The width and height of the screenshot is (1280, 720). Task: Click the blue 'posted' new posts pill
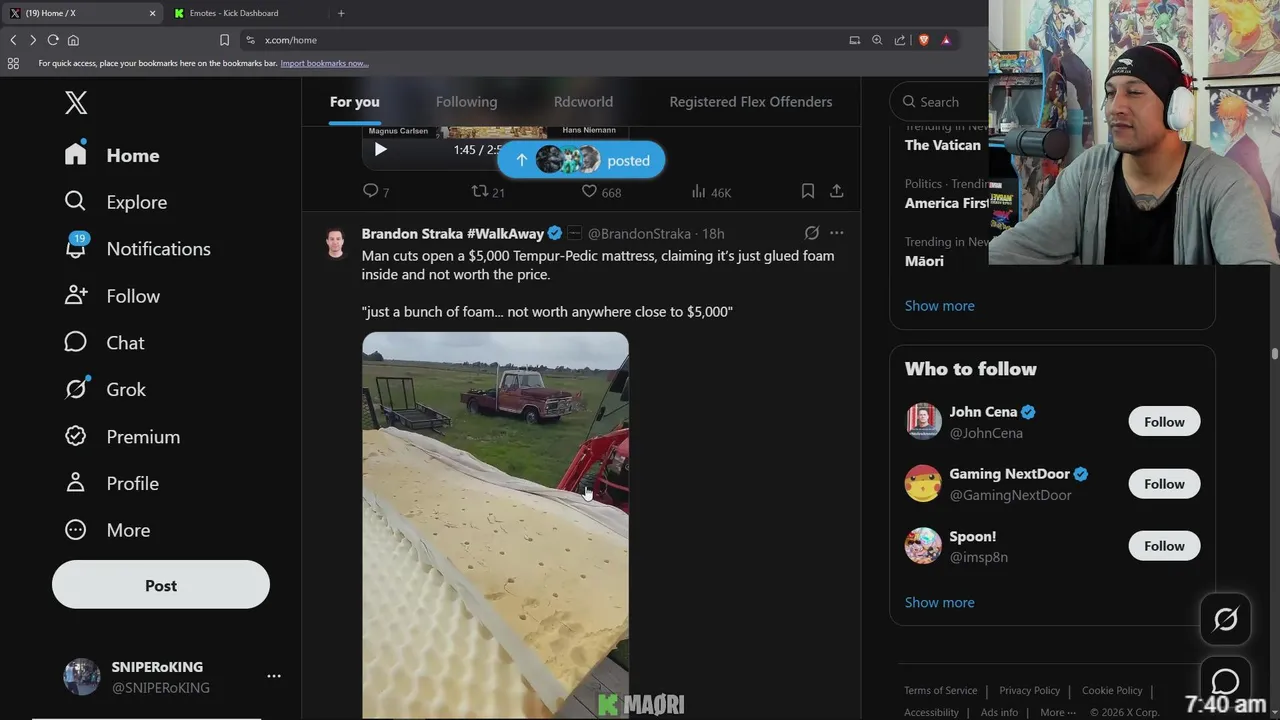pos(581,160)
